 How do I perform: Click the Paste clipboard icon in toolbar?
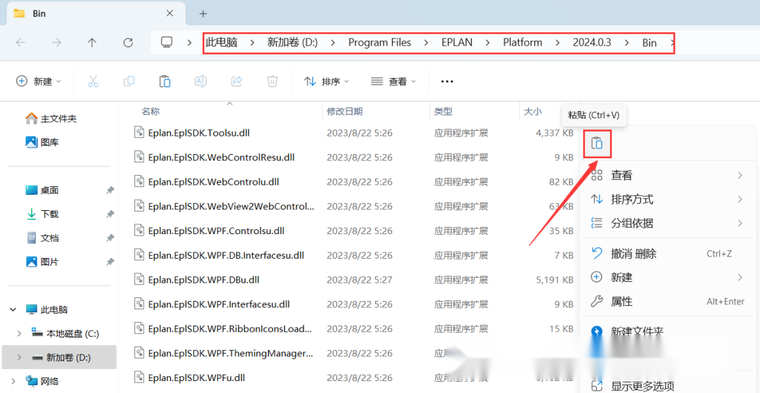pos(165,81)
